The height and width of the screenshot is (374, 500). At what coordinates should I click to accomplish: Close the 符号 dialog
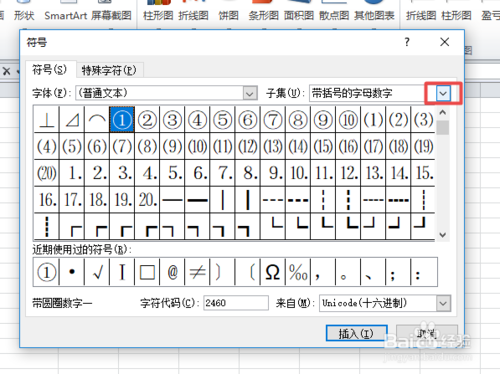coord(445,42)
